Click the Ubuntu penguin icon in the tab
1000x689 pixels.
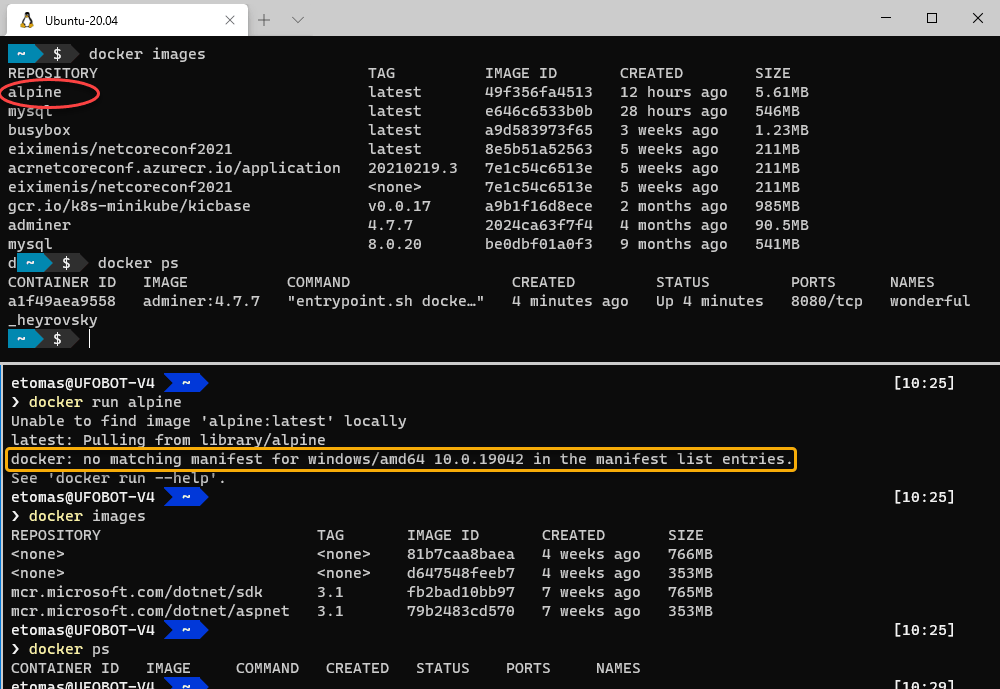tap(27, 18)
